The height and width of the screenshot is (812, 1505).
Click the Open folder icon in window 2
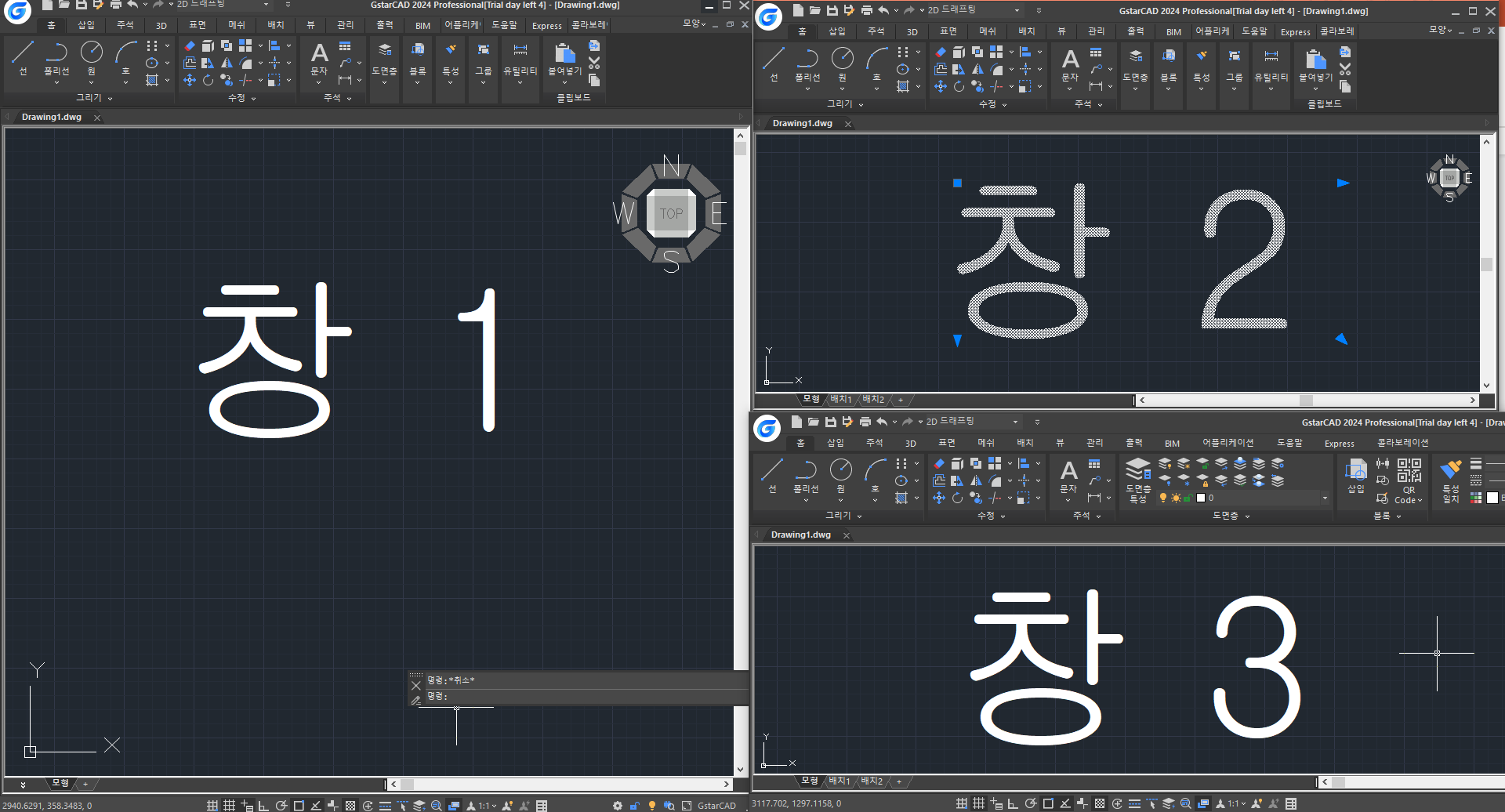[x=814, y=10]
